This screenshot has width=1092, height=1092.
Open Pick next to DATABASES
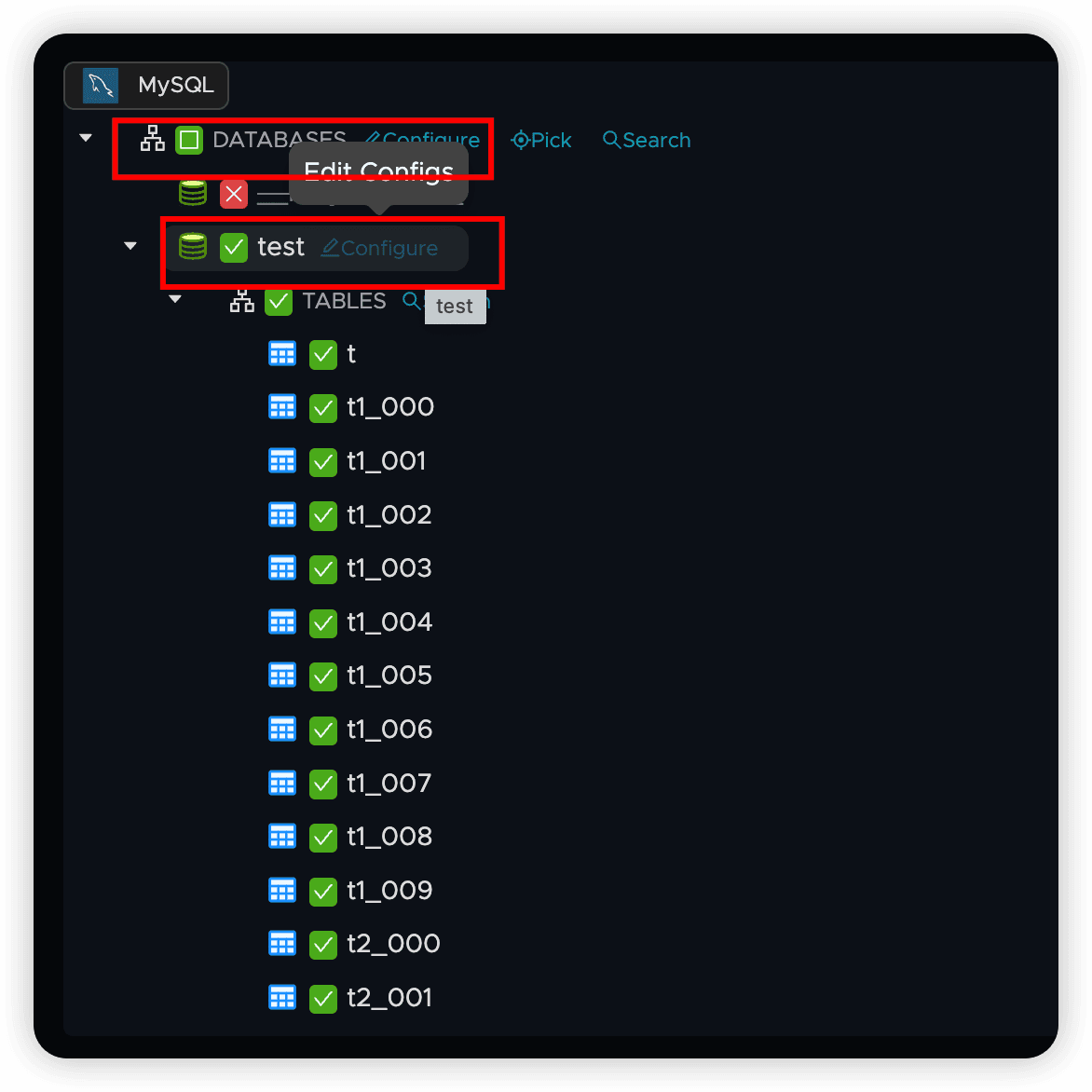[541, 141]
